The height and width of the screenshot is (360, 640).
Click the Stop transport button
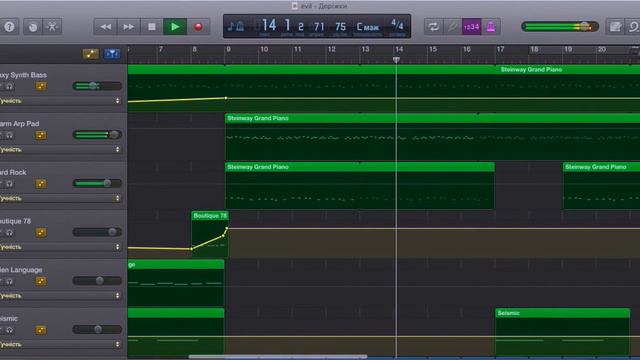click(x=151, y=27)
